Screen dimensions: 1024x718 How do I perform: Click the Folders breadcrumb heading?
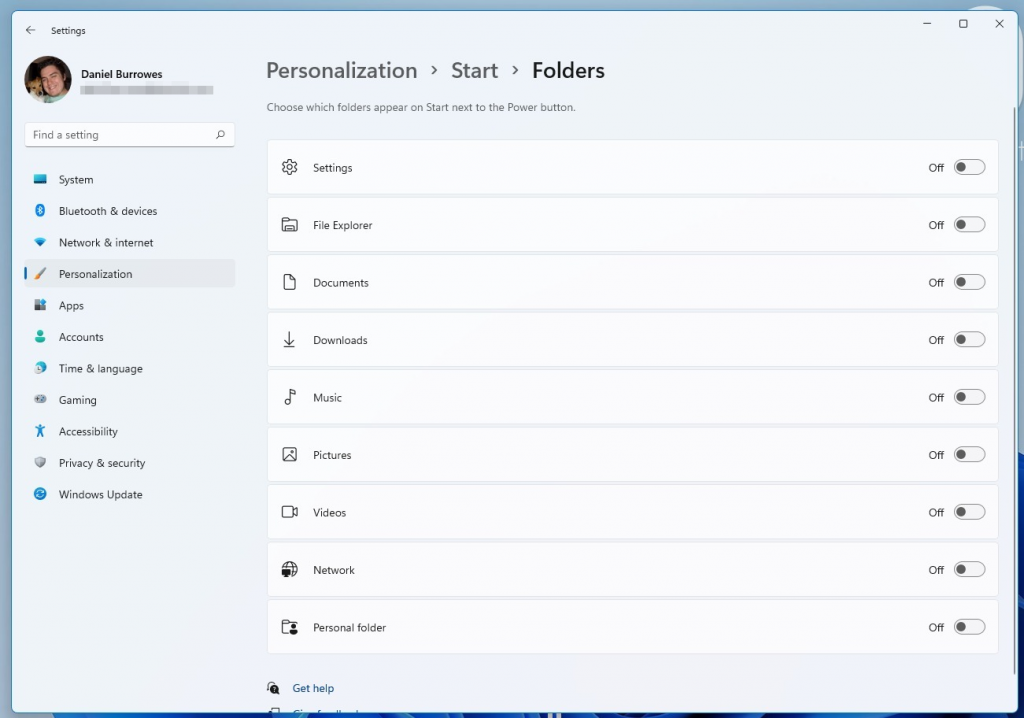pos(568,71)
